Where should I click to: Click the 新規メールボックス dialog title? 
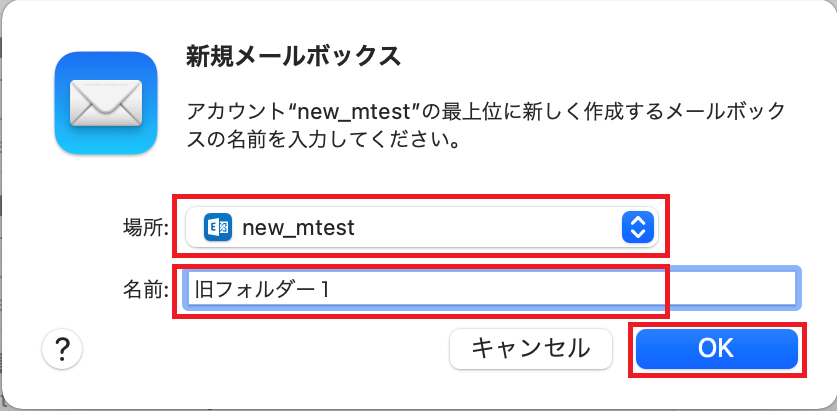tap(293, 56)
